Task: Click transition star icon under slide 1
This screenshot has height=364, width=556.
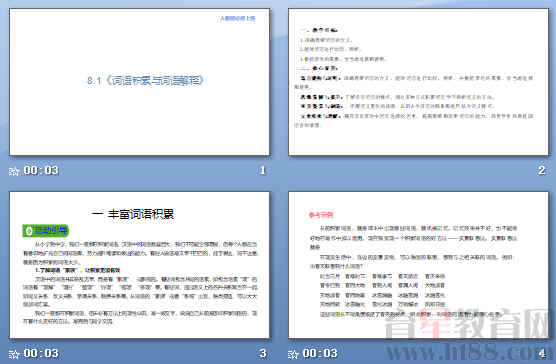Action: click(x=14, y=171)
